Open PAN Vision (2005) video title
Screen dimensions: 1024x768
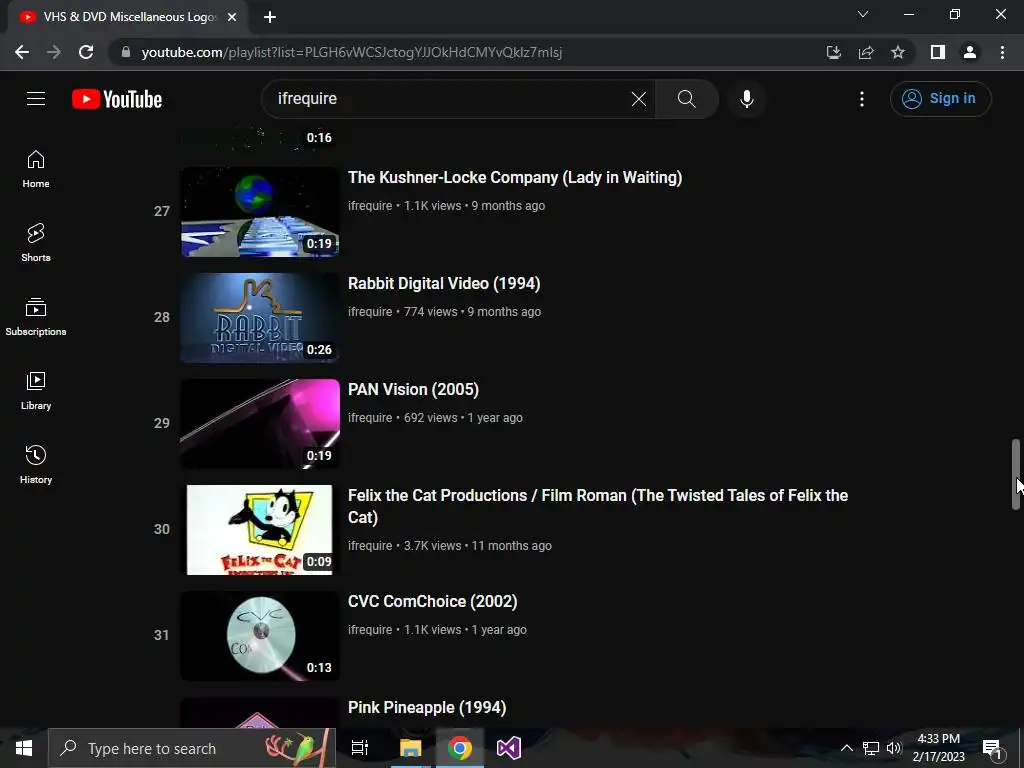pyautogui.click(x=413, y=389)
